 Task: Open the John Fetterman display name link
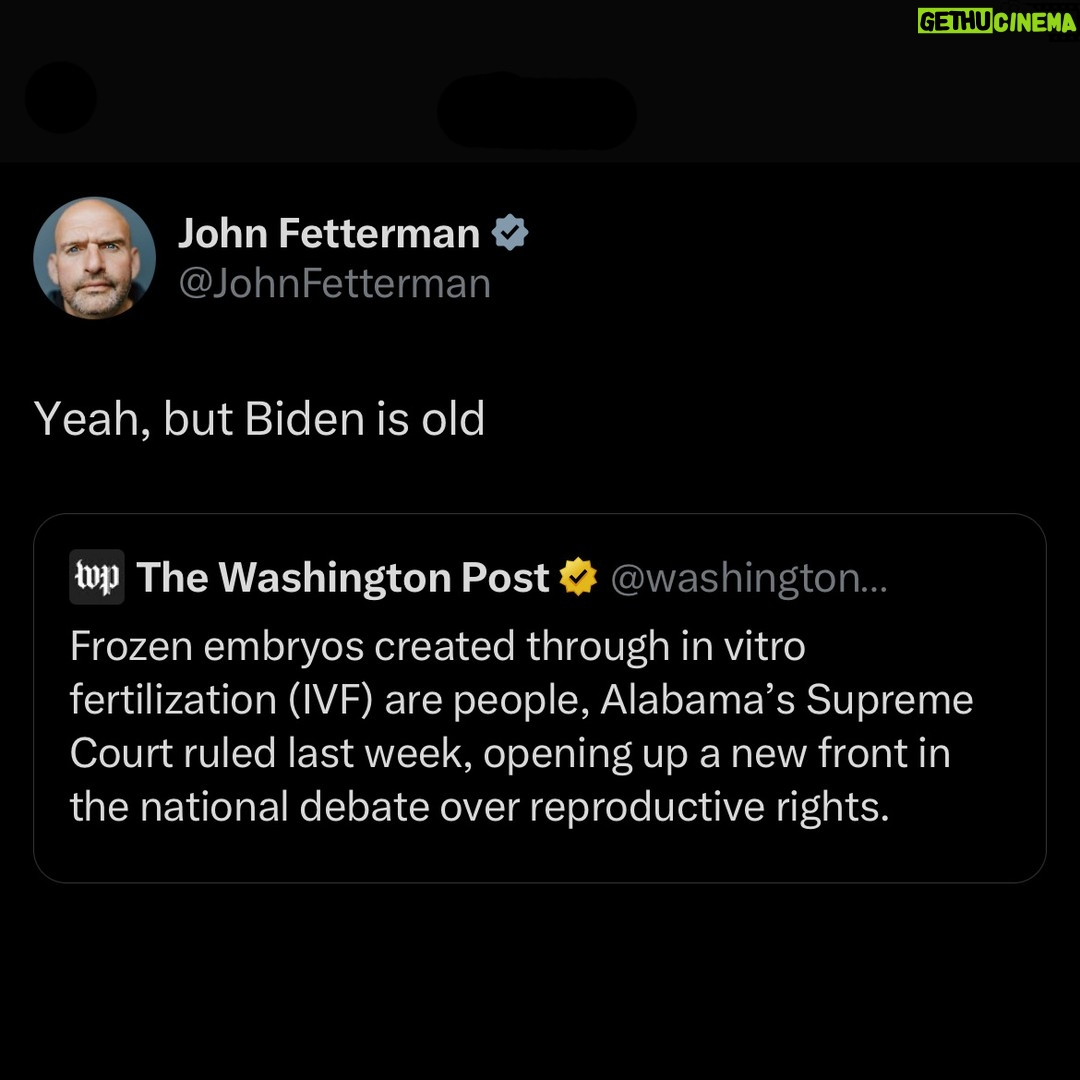pyautogui.click(x=329, y=233)
